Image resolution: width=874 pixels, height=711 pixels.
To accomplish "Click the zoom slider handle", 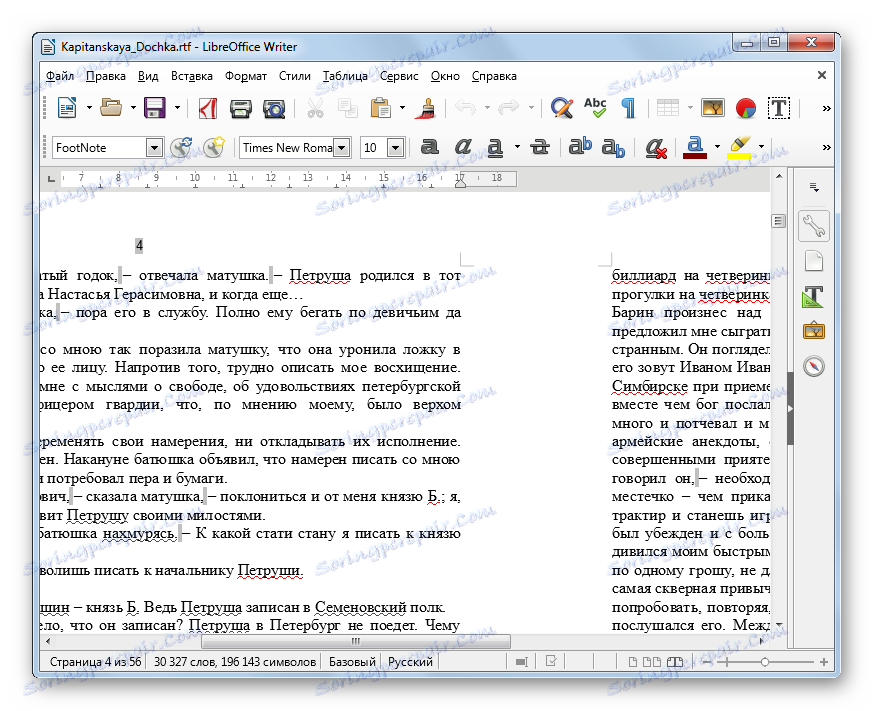I will tap(765, 662).
